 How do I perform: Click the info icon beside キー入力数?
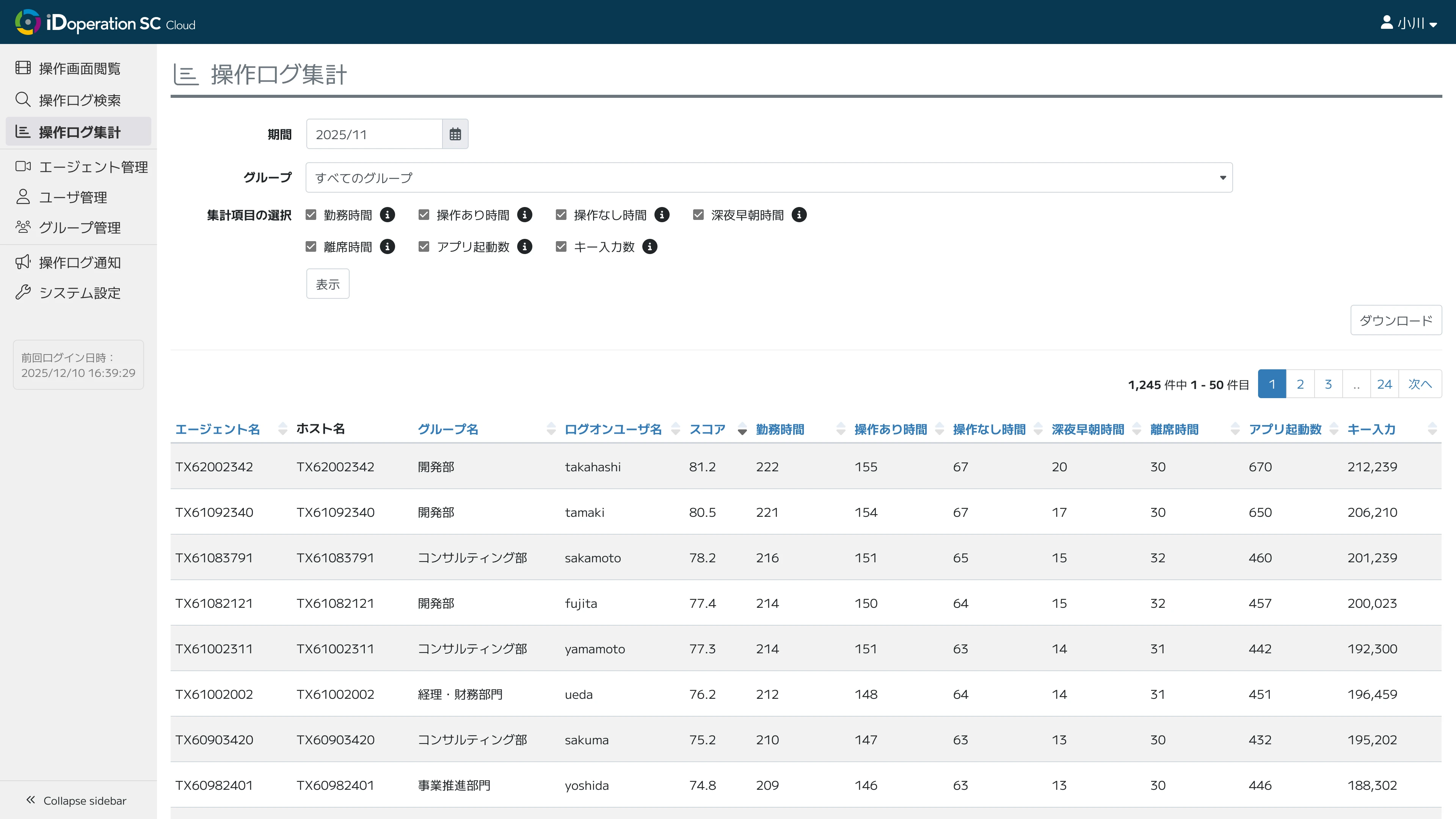point(650,246)
